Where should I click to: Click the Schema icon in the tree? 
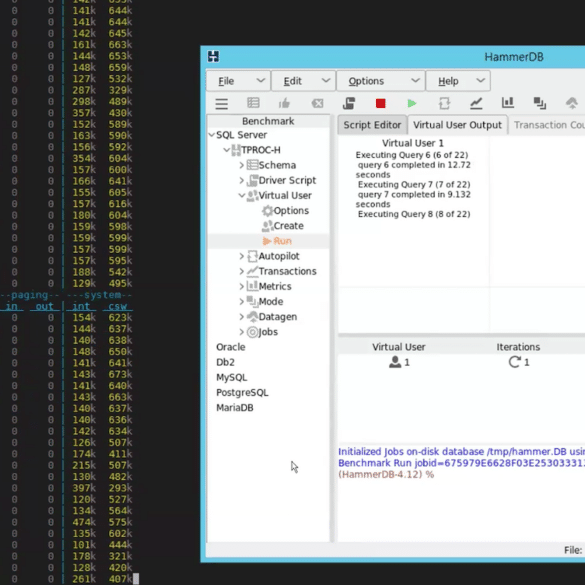(x=253, y=165)
